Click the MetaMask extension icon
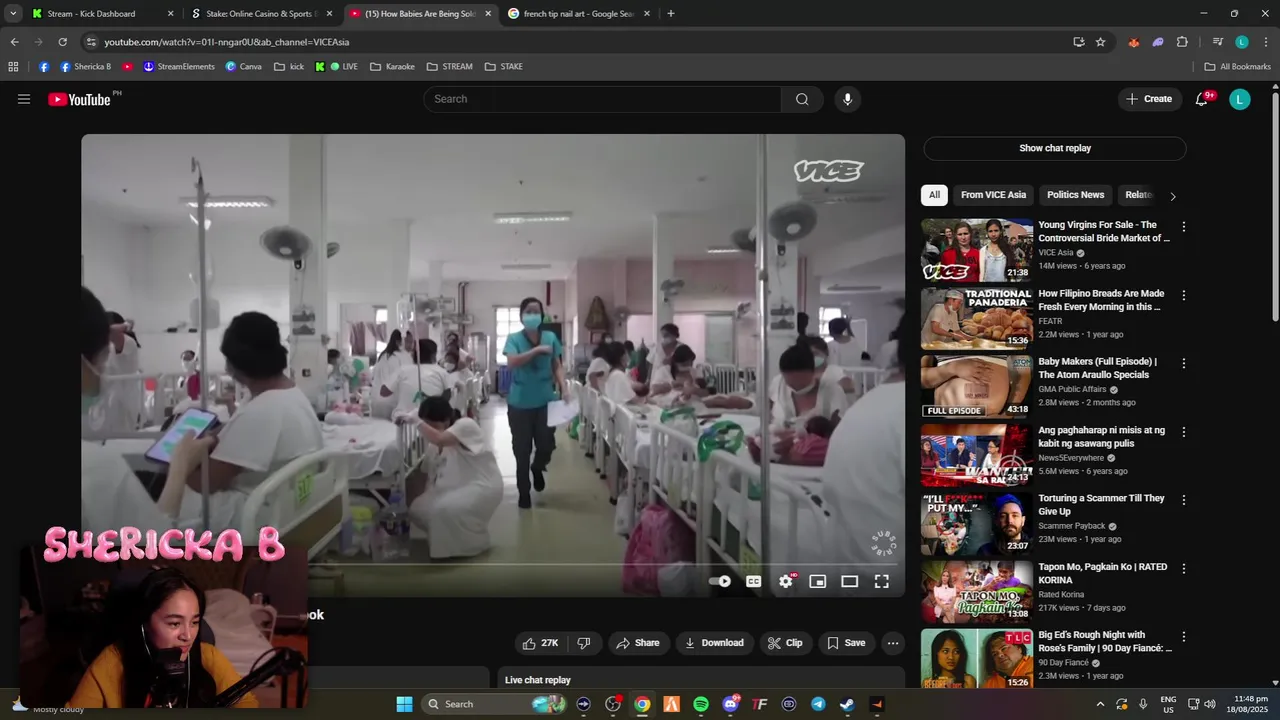Viewport: 1280px width, 720px height. tap(1133, 42)
